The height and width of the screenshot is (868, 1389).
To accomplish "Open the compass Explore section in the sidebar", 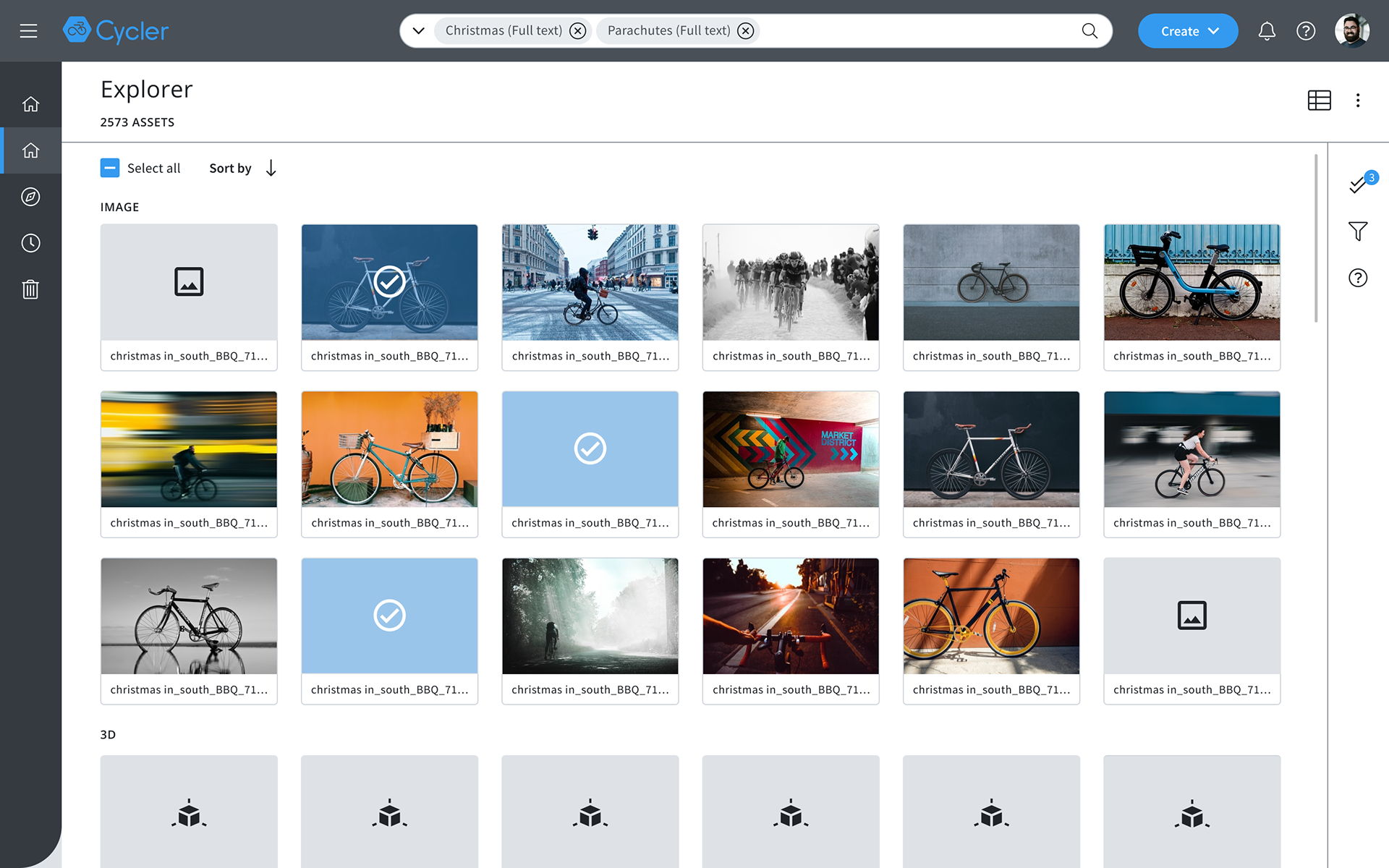I will (x=30, y=197).
